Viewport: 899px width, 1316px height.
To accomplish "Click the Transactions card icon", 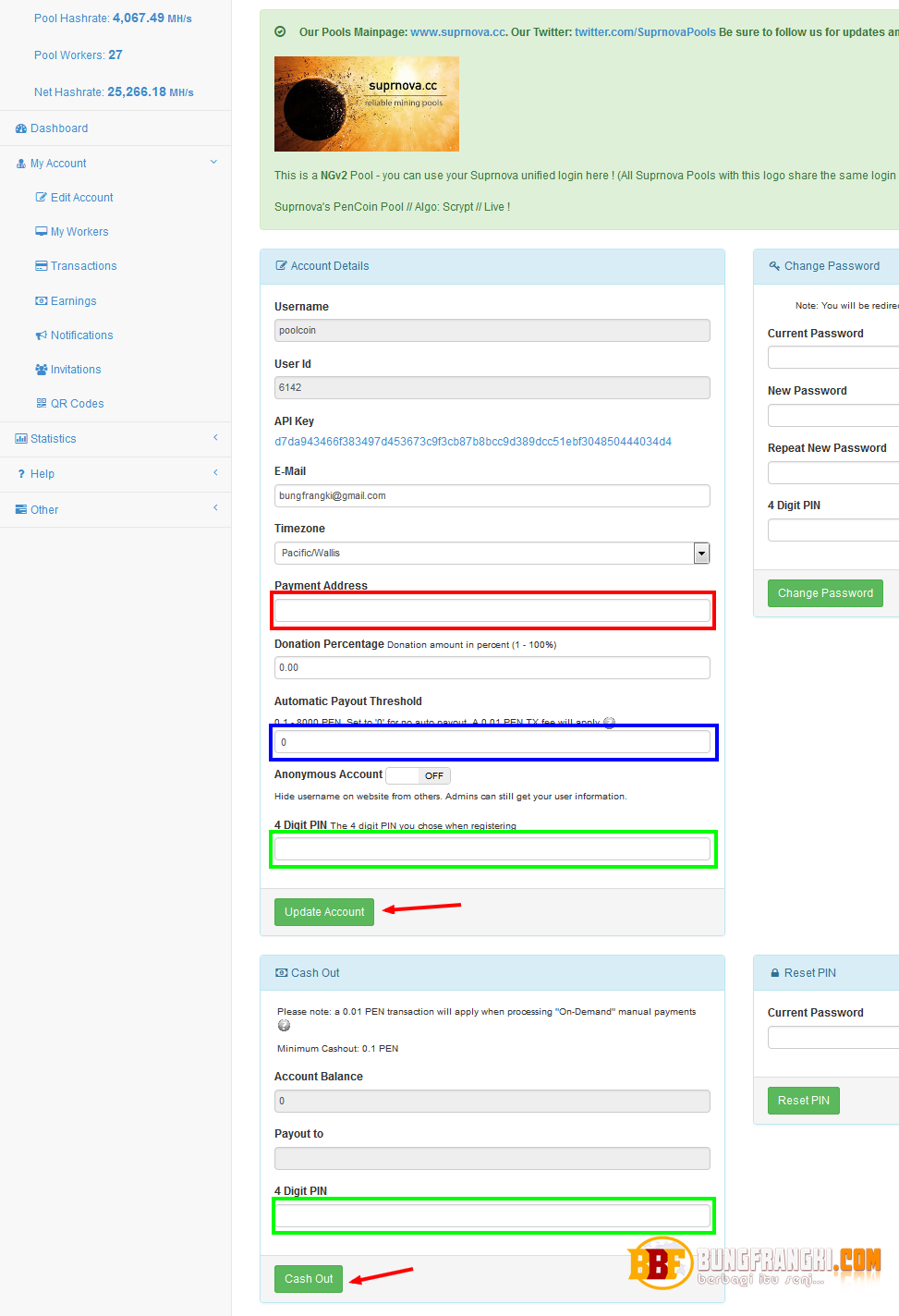I will (x=42, y=266).
